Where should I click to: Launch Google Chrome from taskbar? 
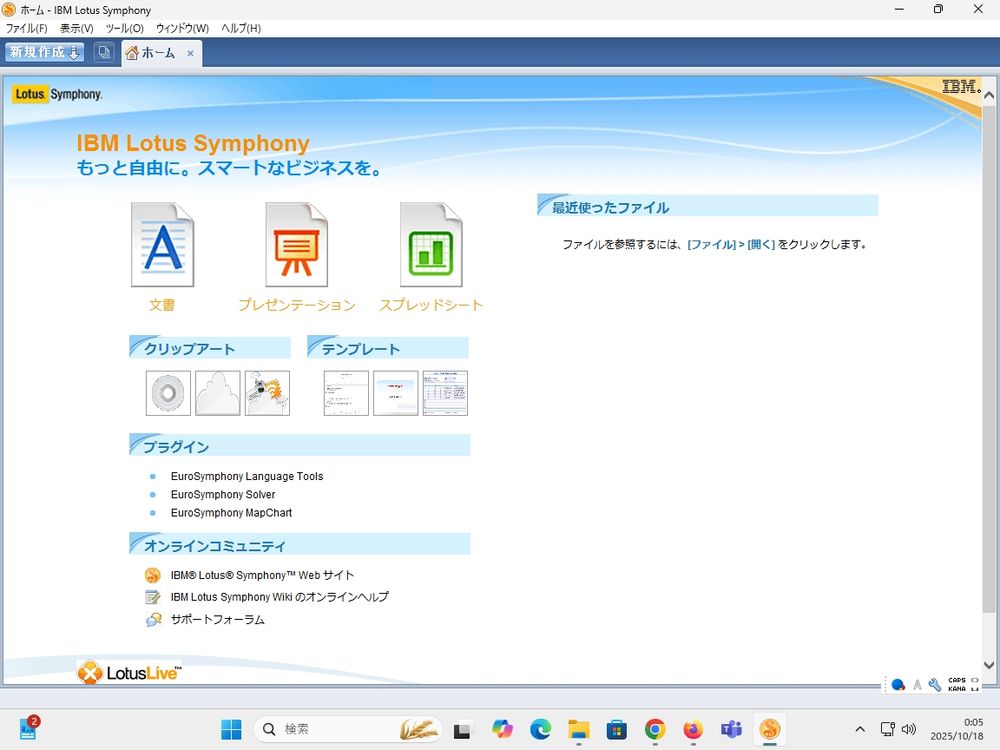655,729
